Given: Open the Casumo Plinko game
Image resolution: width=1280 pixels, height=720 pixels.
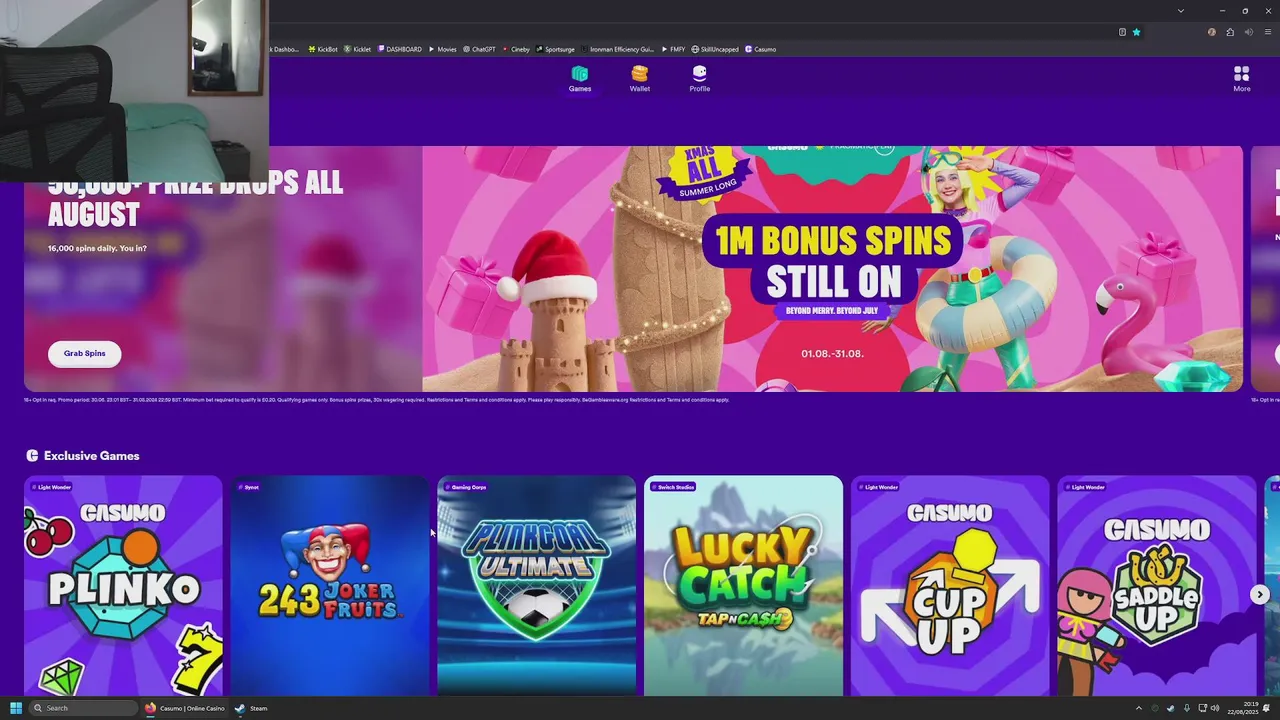Looking at the screenshot, I should (124, 586).
